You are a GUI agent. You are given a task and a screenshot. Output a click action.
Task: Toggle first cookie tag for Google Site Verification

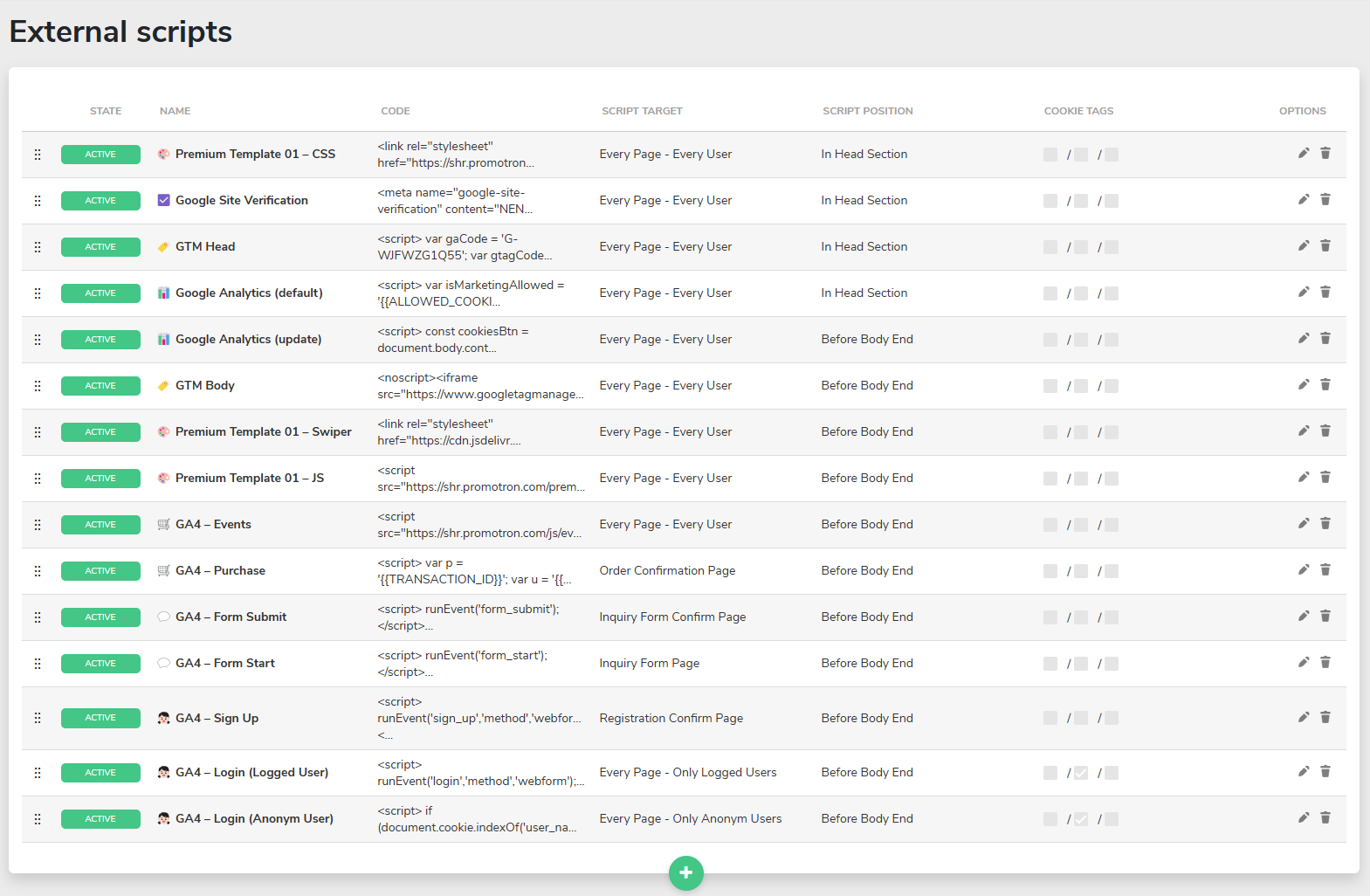[x=1050, y=201]
